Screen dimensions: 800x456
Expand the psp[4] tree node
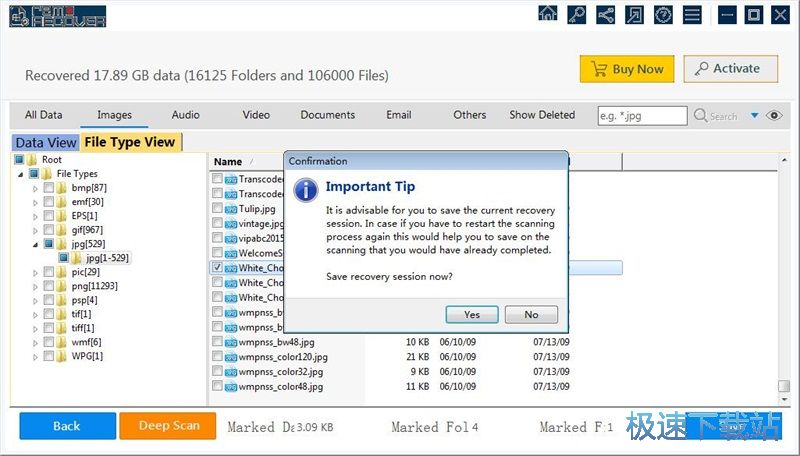pos(35,301)
